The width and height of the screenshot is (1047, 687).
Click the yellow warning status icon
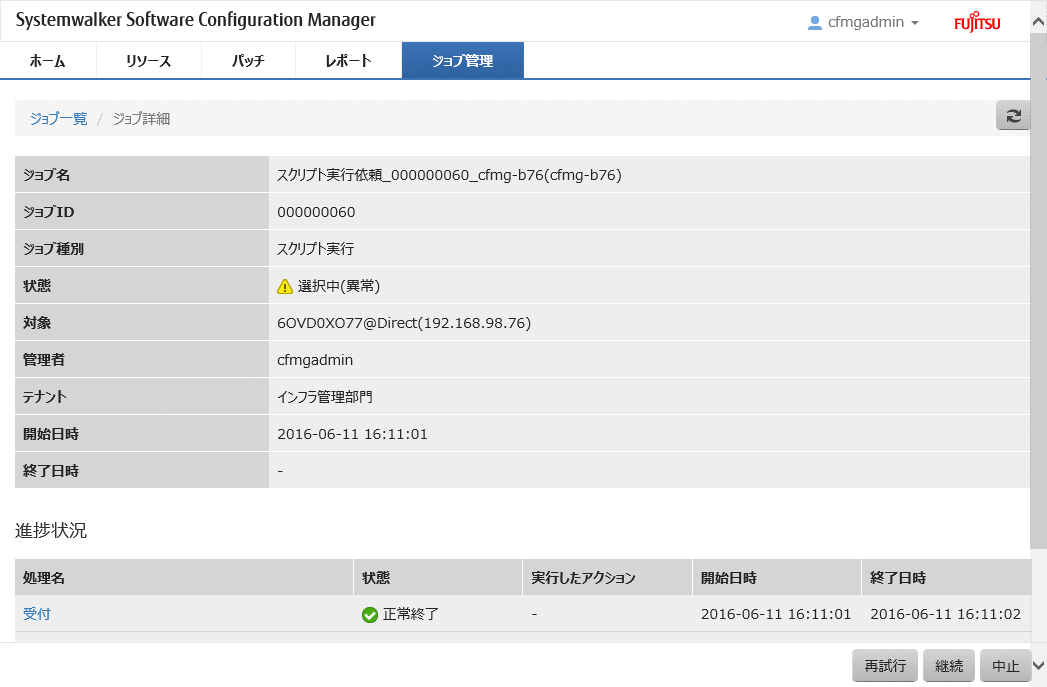(284, 286)
